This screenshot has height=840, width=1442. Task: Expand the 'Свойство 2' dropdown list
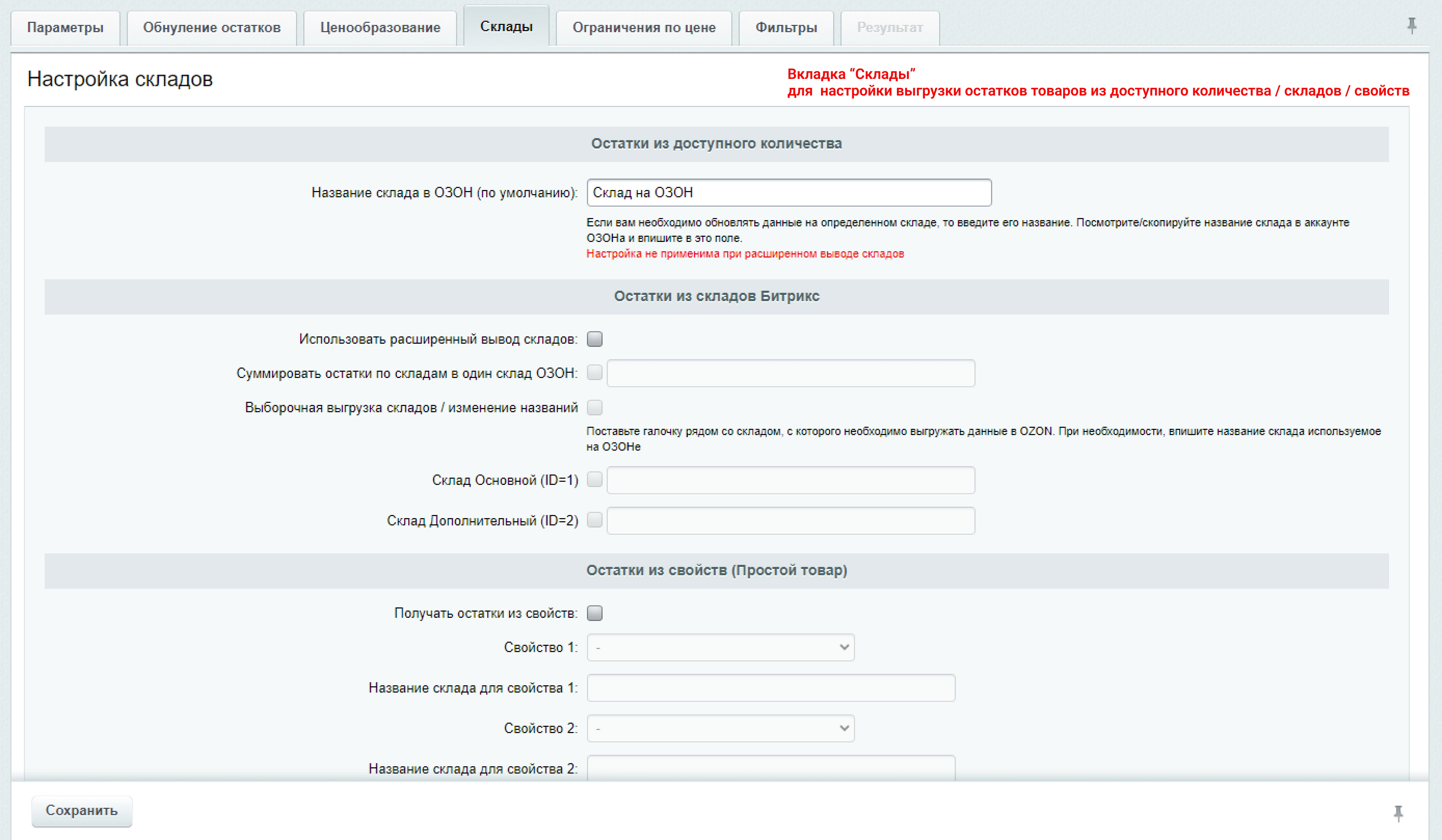[720, 729]
